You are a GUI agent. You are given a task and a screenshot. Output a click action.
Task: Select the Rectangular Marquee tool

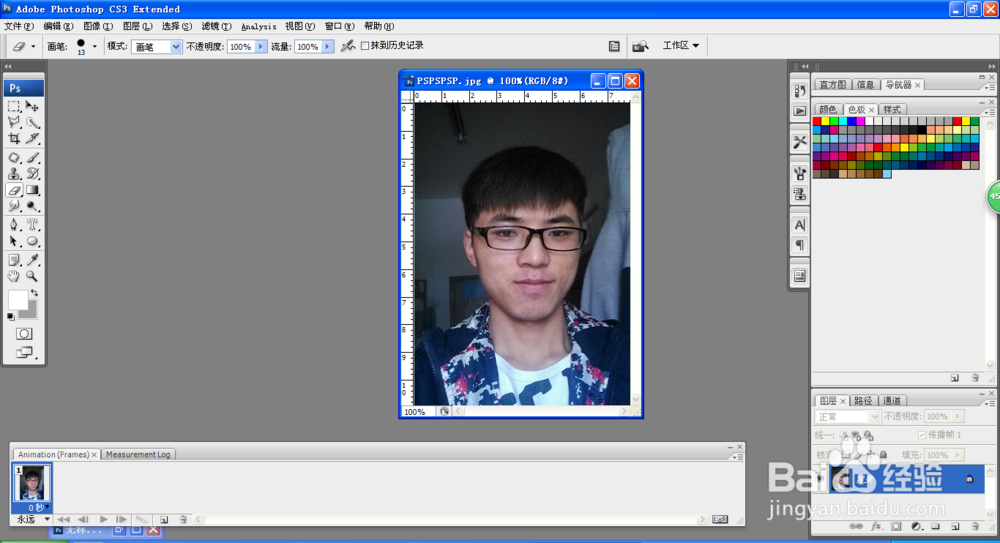[x=14, y=106]
